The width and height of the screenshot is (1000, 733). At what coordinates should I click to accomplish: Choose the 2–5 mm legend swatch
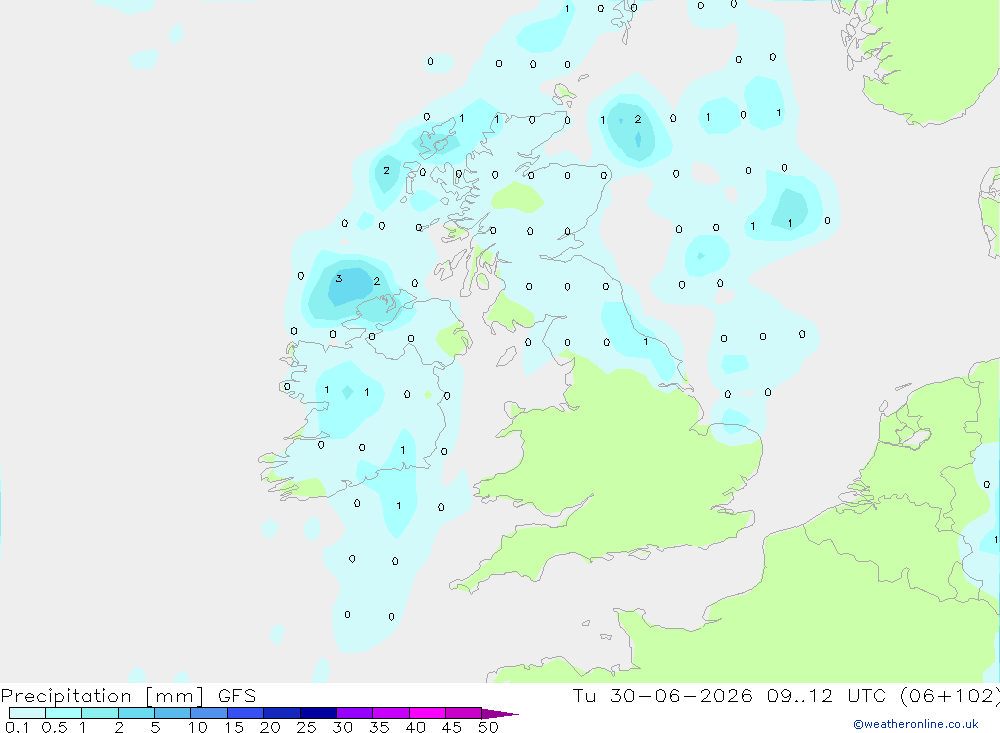[136, 713]
